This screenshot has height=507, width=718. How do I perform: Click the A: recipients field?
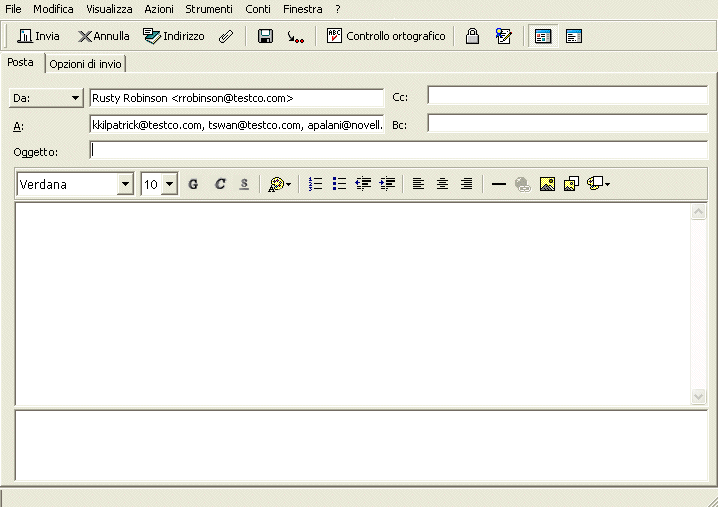(x=237, y=125)
